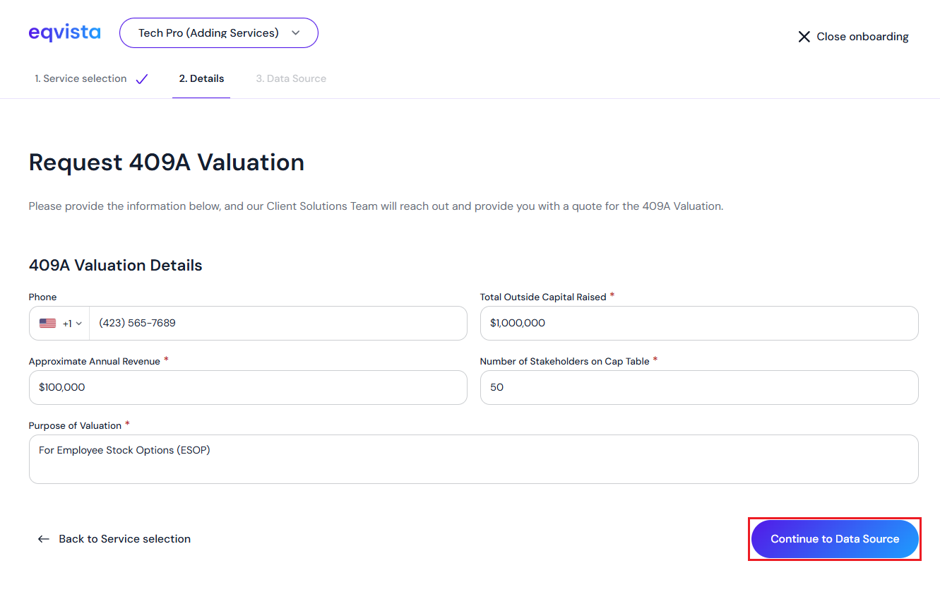This screenshot has height=597, width=940.
Task: Click the Total Outside Capital Raised label
Action: (543, 297)
